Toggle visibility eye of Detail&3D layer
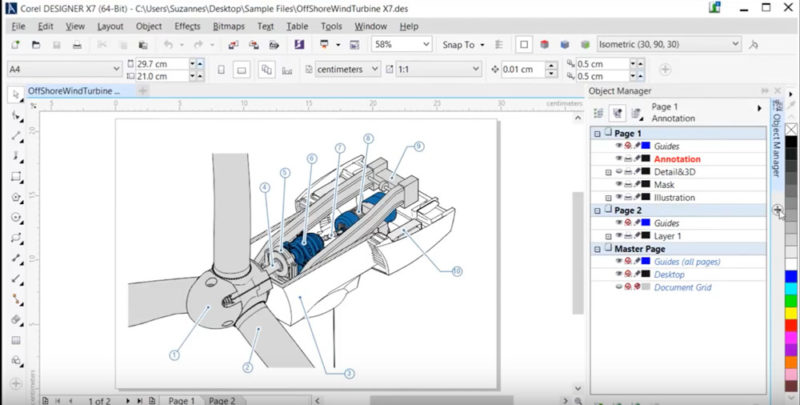The height and width of the screenshot is (405, 800). click(x=619, y=171)
